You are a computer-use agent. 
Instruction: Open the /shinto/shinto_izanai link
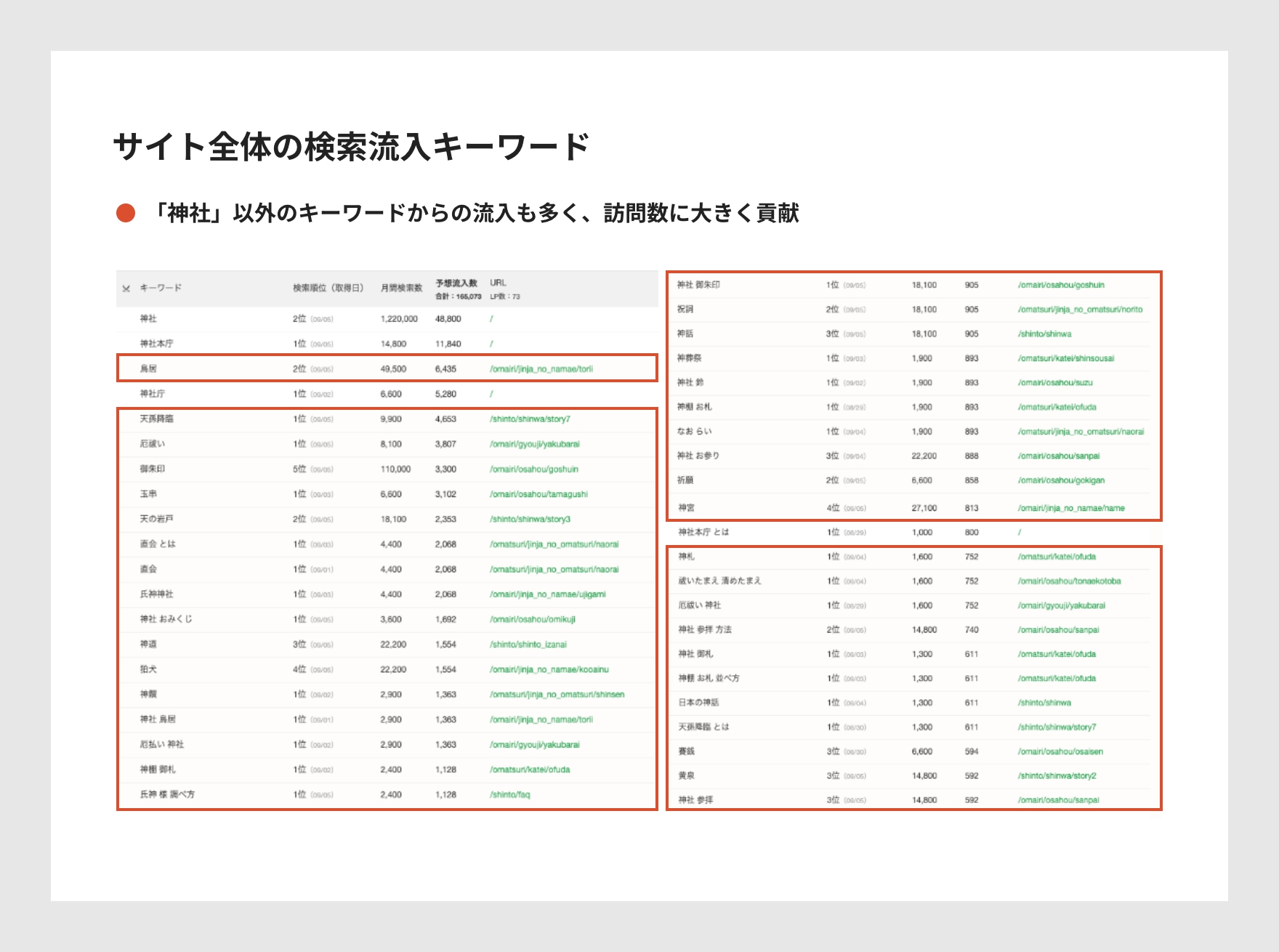(x=528, y=645)
